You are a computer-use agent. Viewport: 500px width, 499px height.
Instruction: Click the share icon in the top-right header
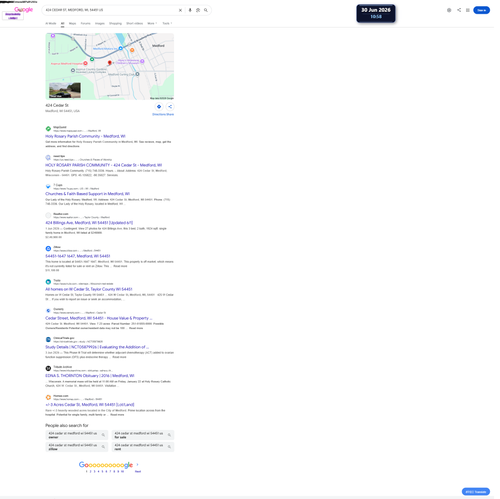click(459, 10)
